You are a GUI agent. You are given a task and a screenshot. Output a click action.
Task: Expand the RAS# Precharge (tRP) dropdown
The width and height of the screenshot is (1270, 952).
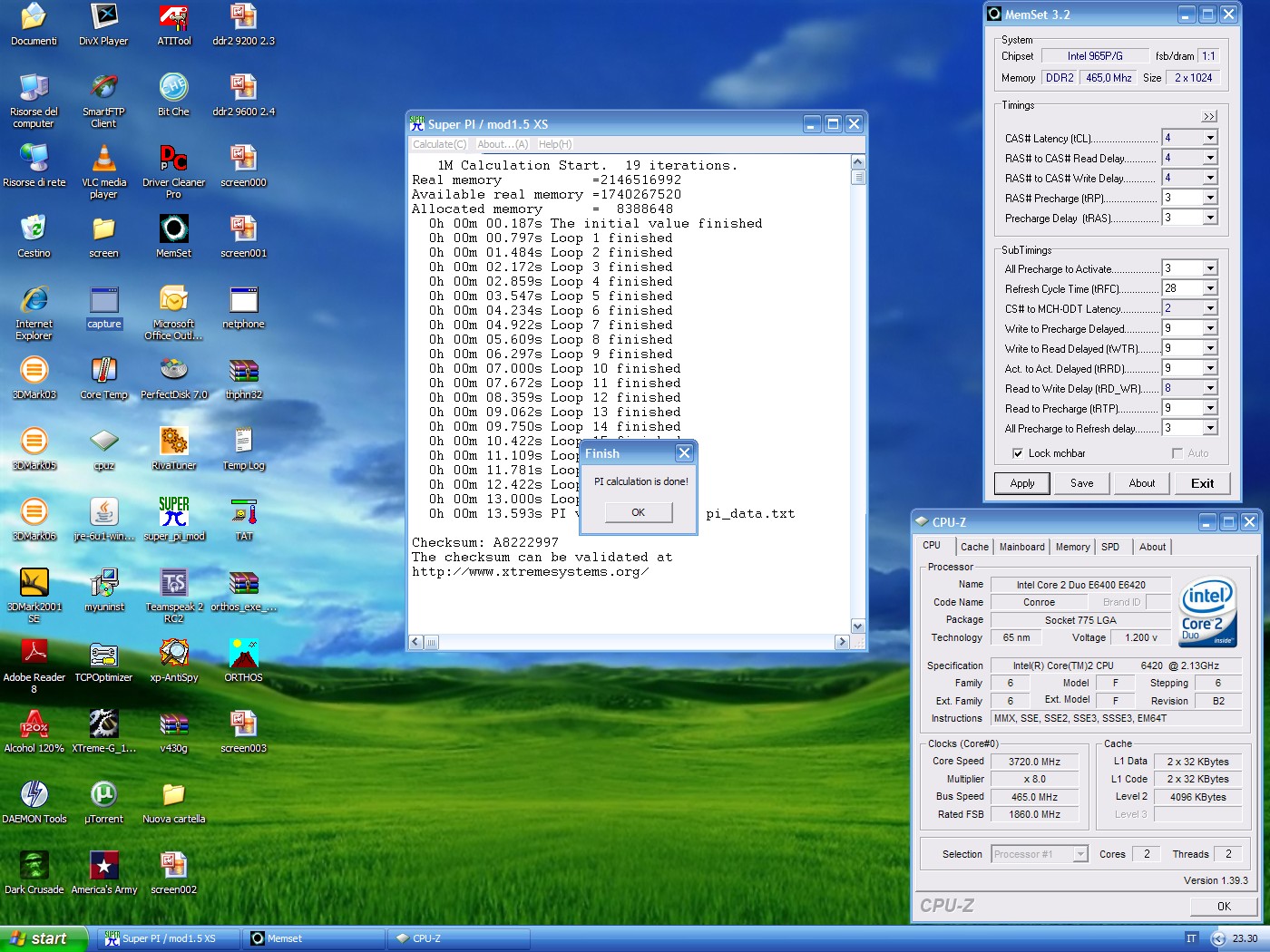[1210, 198]
